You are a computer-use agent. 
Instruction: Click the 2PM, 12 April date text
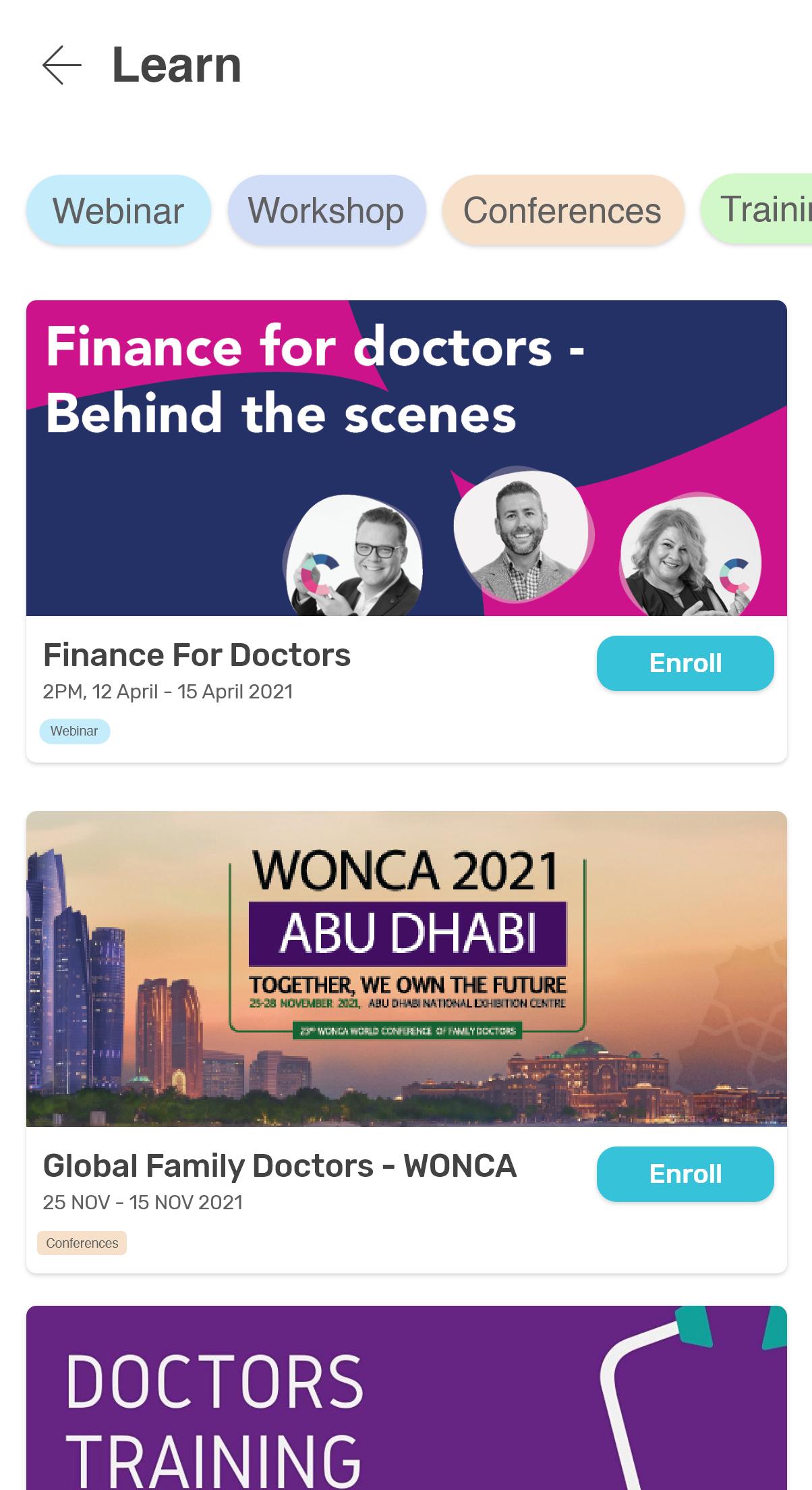(168, 692)
